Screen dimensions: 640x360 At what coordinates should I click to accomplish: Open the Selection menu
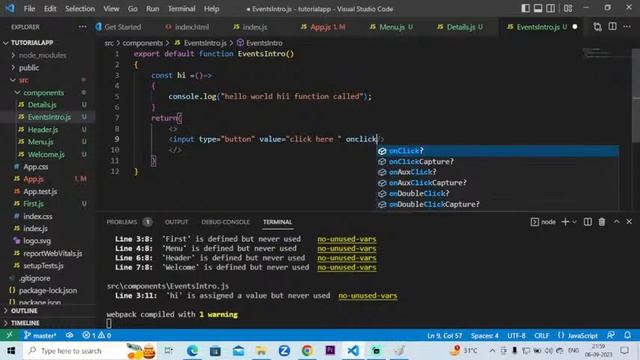coord(80,9)
